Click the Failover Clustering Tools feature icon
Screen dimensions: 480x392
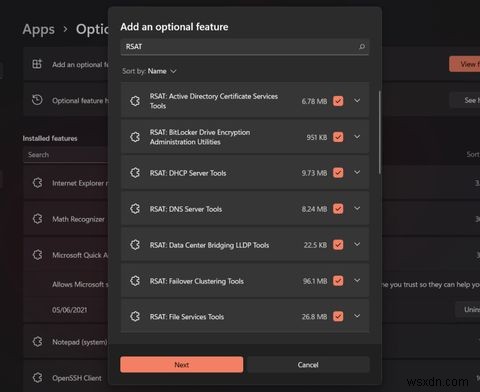tap(135, 281)
